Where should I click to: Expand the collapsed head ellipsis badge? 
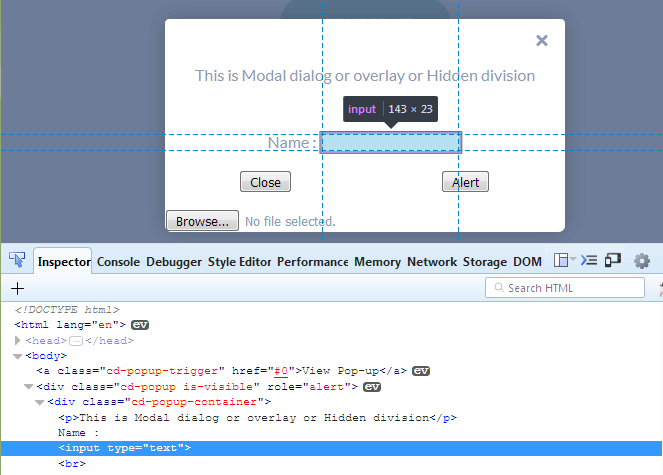click(76, 341)
